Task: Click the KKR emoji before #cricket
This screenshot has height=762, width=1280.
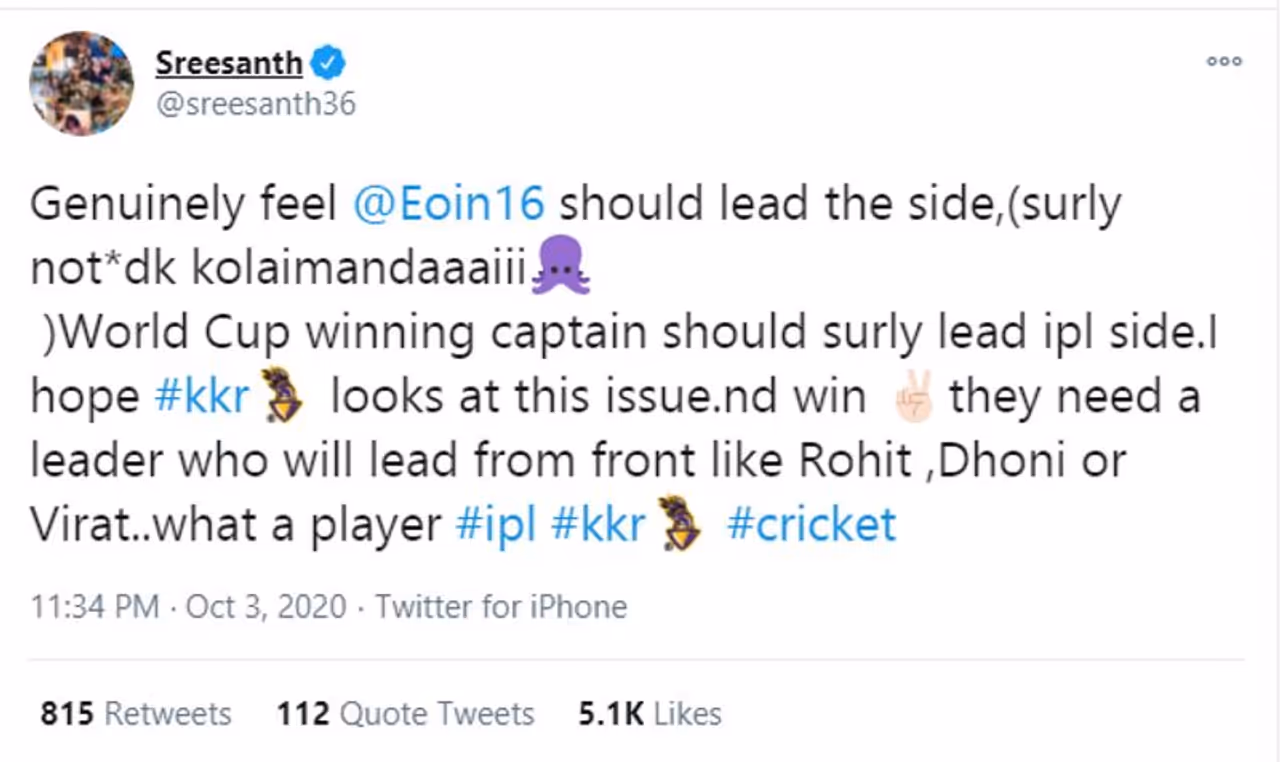Action: pyautogui.click(x=679, y=526)
